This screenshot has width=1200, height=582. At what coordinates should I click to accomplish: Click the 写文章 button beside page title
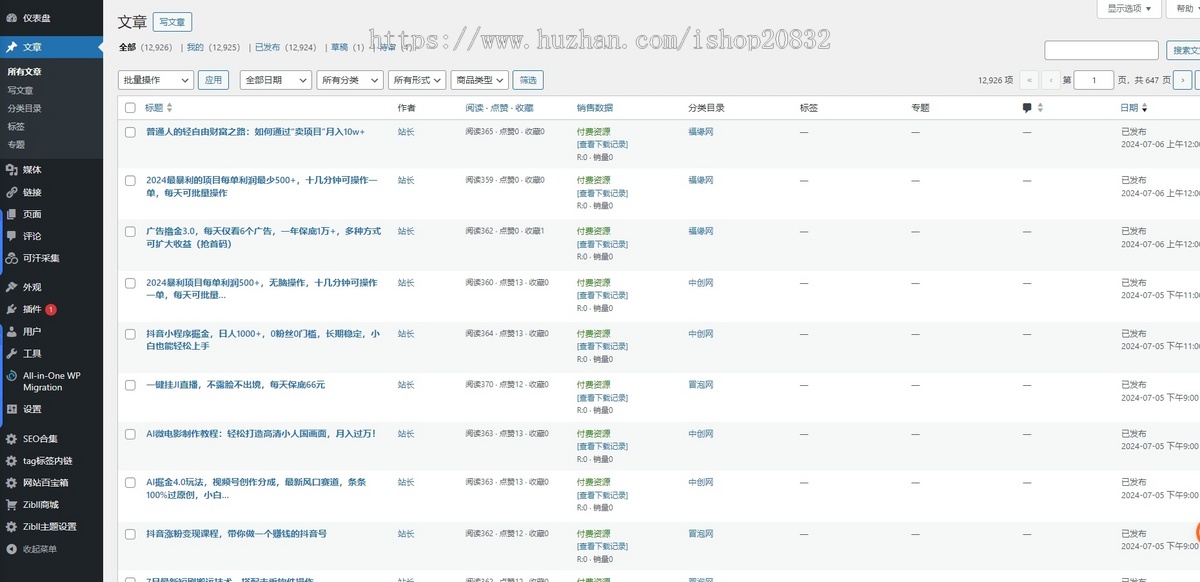pos(174,22)
